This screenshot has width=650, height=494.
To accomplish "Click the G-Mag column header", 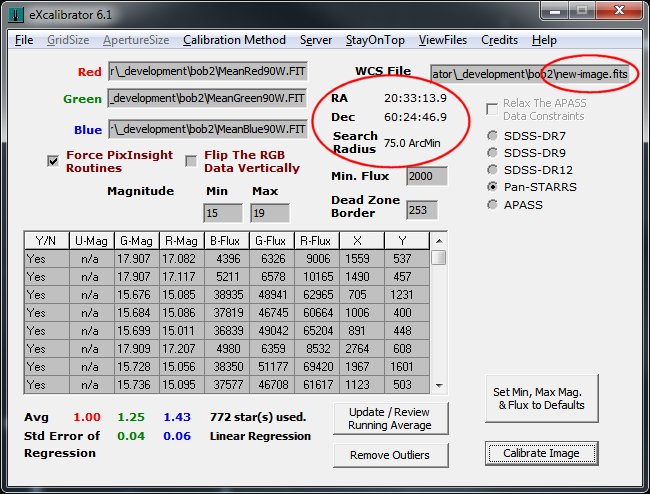I will coord(137,241).
